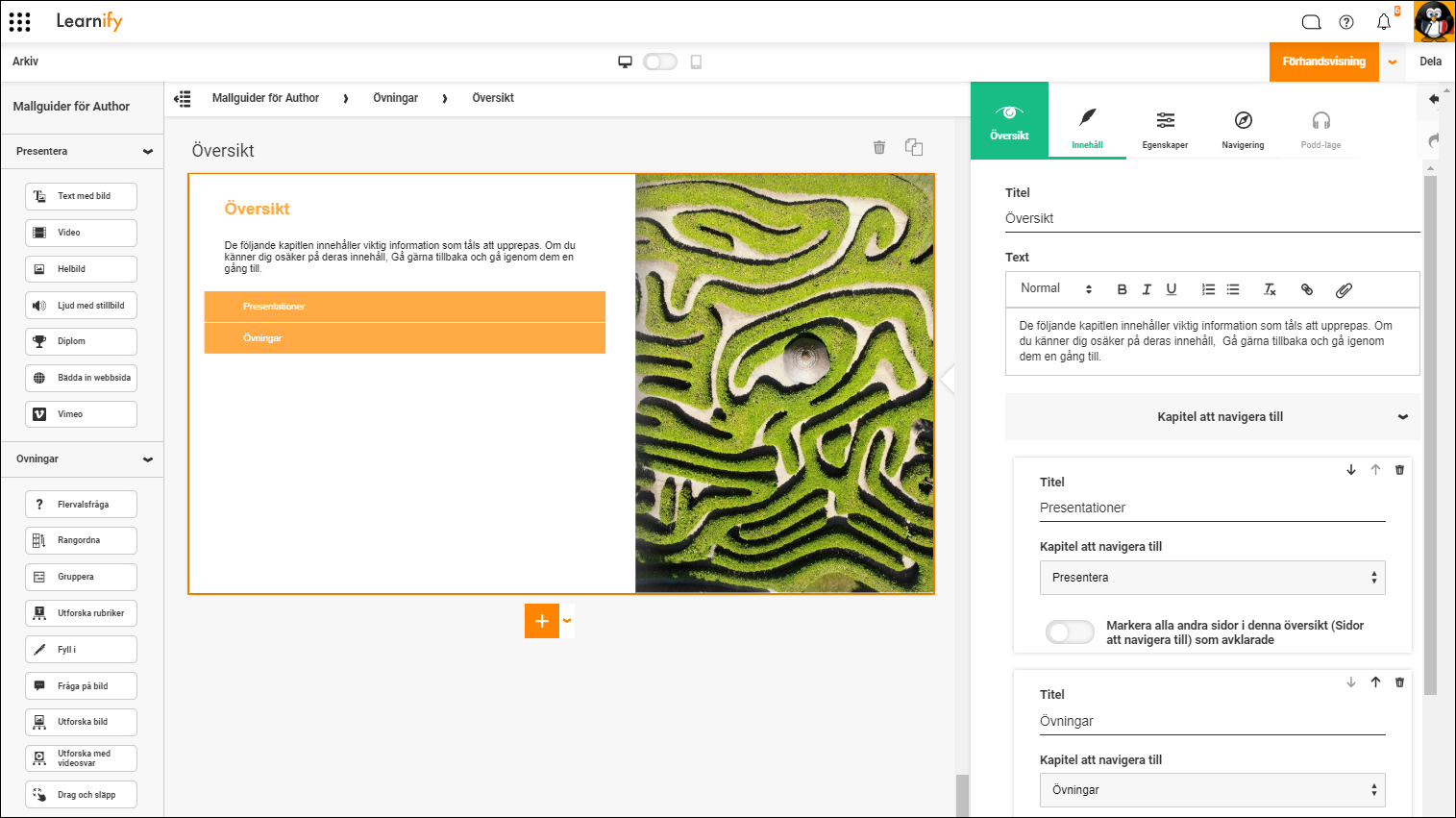The width and height of the screenshot is (1456, 818).
Task: Toggle desktop/mobile view switch
Action: pos(660,62)
